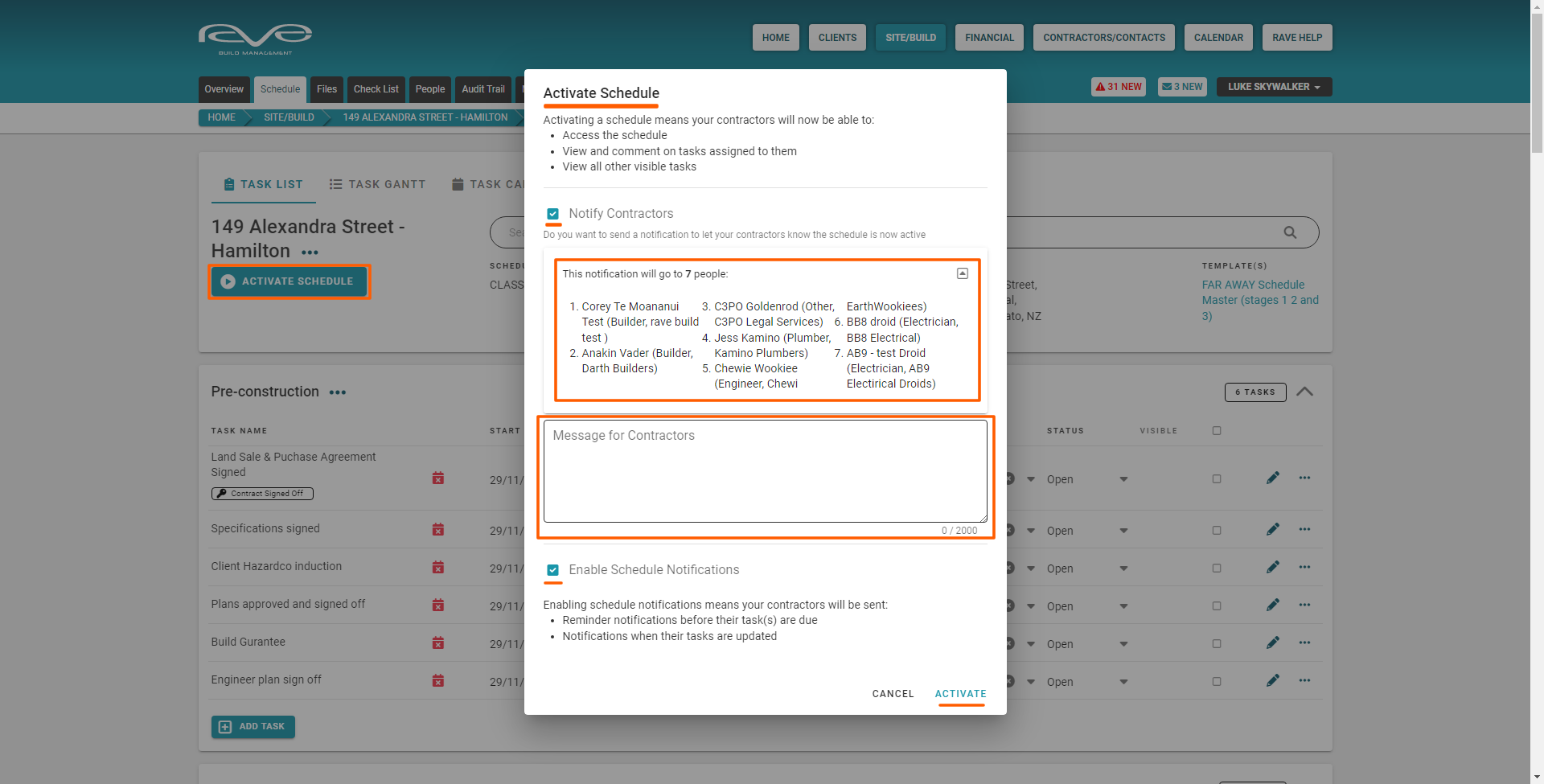Click red calendar icon for Plans approved task
Image resolution: width=1544 pixels, height=784 pixels.
(438, 605)
